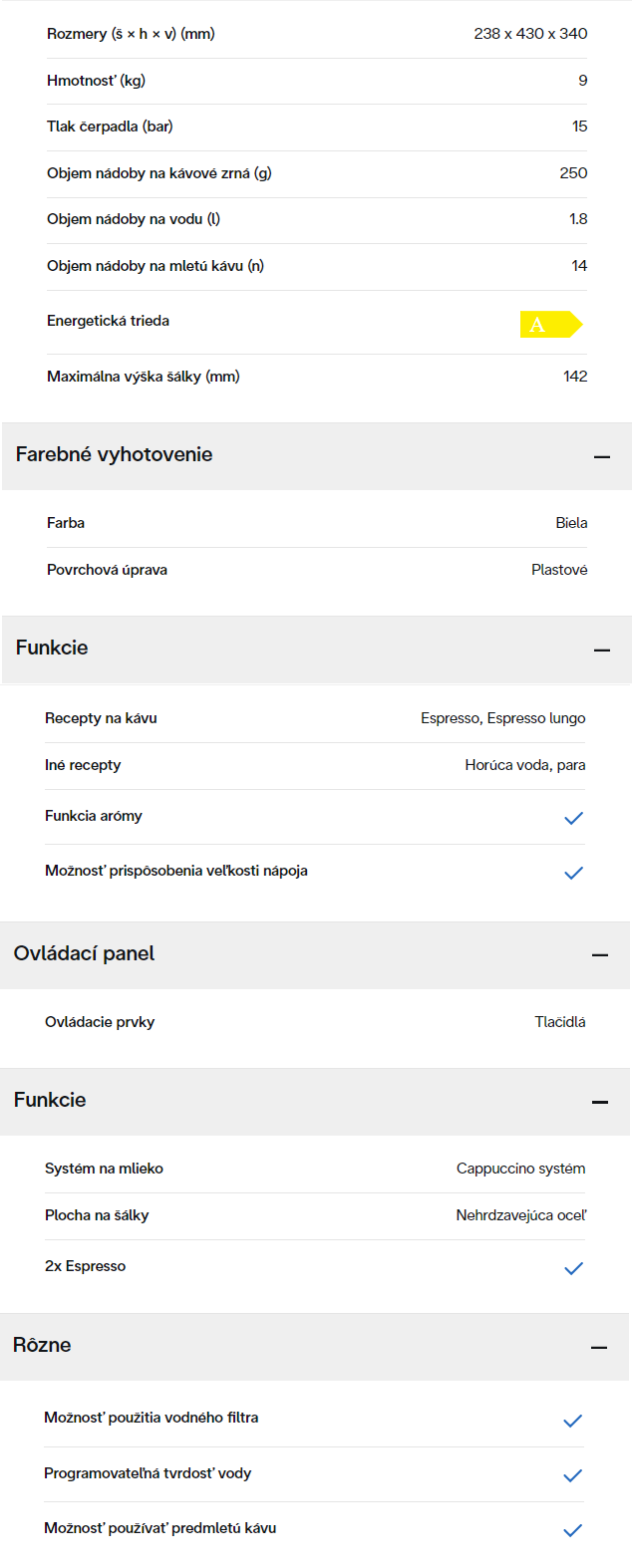The width and height of the screenshot is (634, 1568).
Task: Click the 2x Espresso checkmark icon
Action: [574, 1269]
